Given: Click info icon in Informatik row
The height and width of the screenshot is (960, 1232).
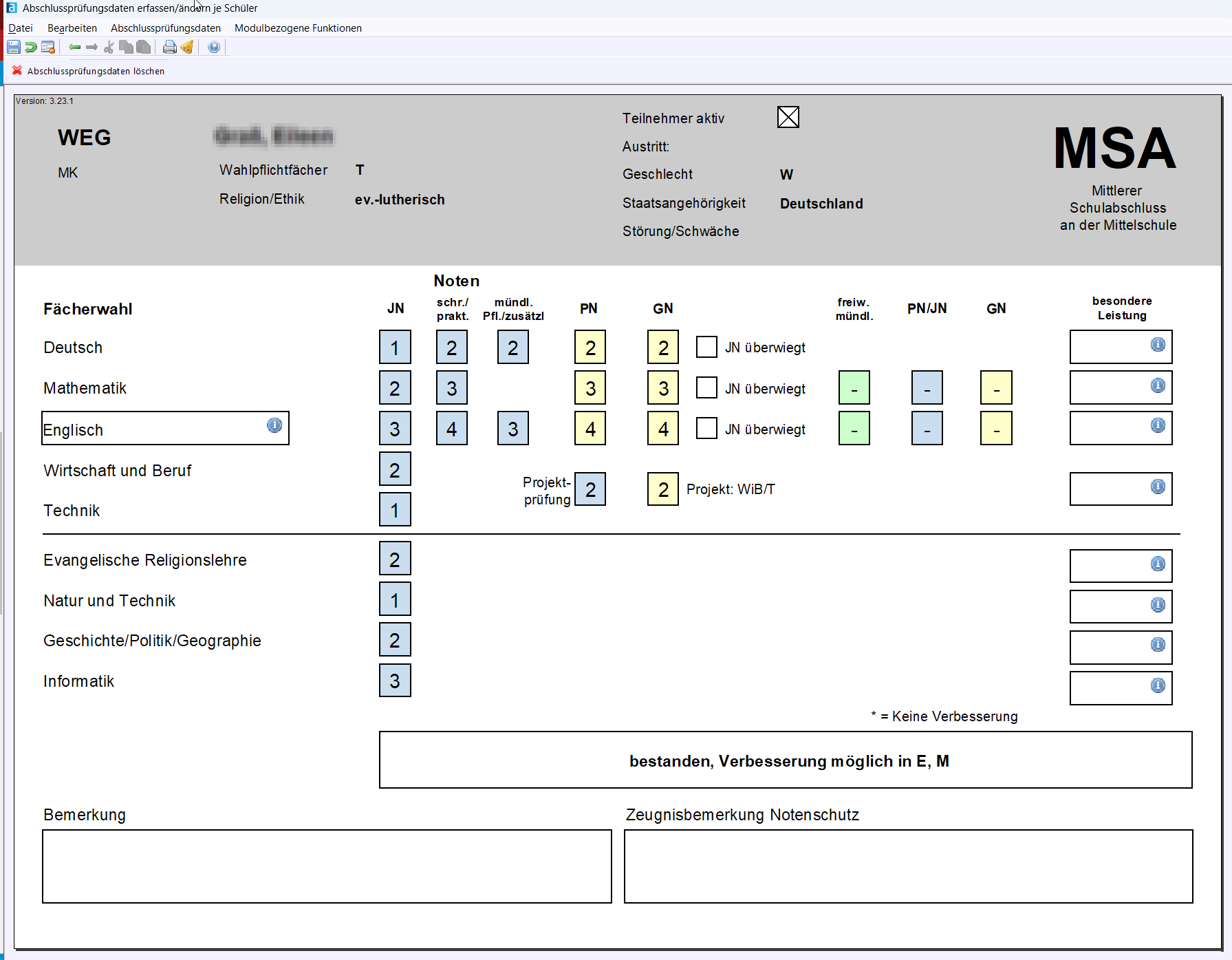Looking at the screenshot, I should (x=1158, y=685).
